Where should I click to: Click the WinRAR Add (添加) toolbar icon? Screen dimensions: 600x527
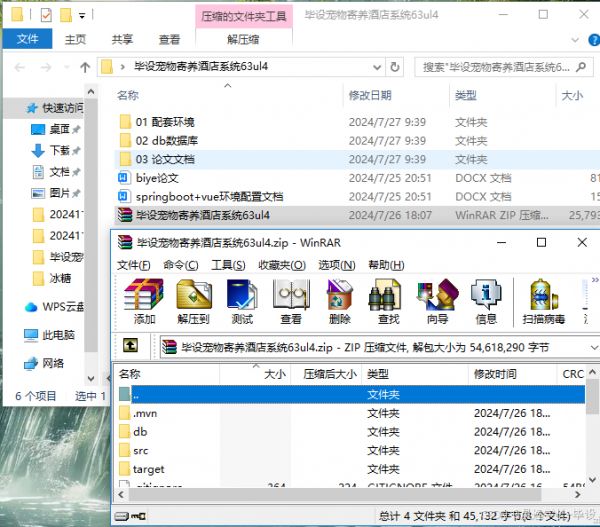tap(143, 301)
